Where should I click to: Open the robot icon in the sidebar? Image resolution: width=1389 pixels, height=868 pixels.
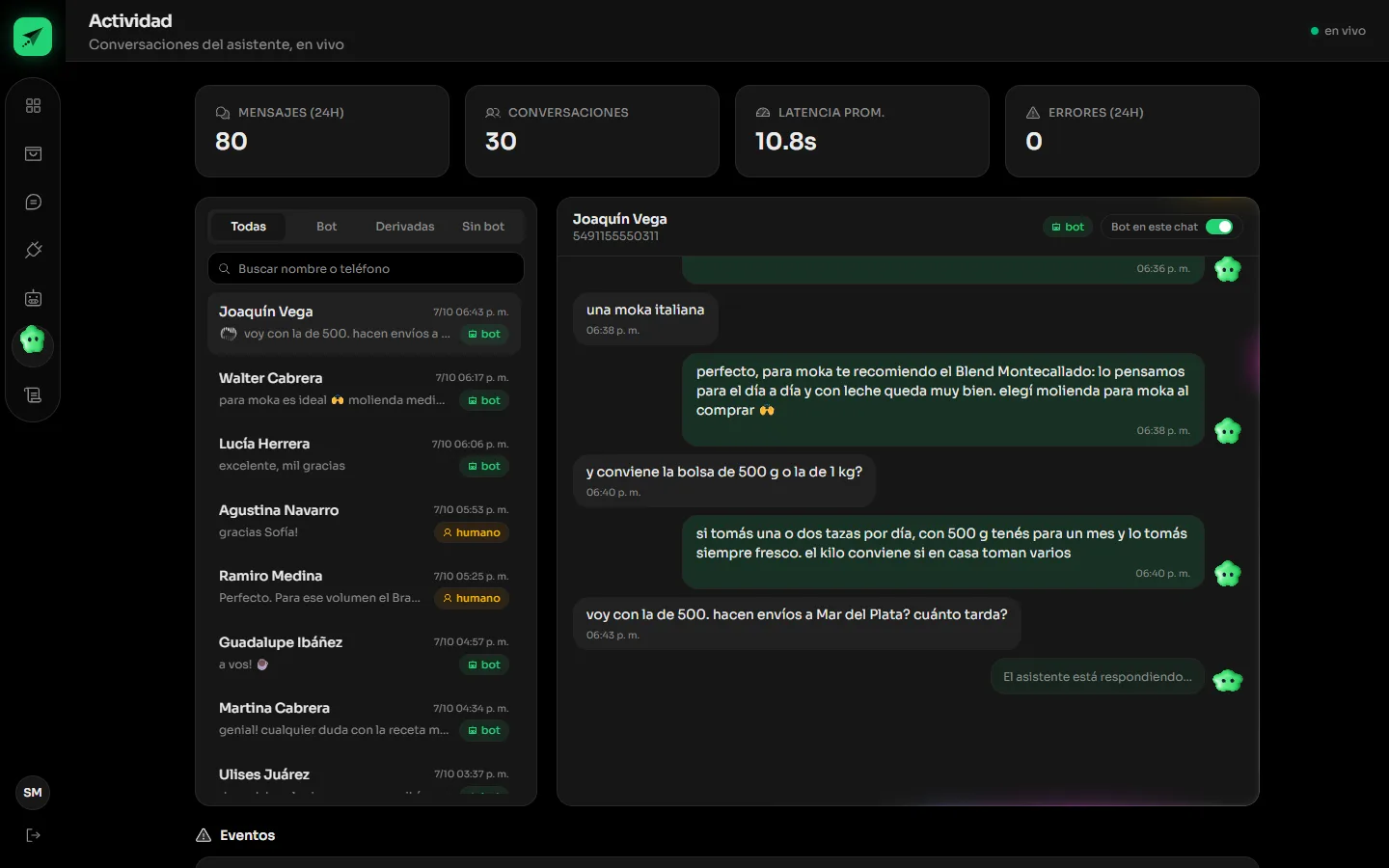(33, 298)
